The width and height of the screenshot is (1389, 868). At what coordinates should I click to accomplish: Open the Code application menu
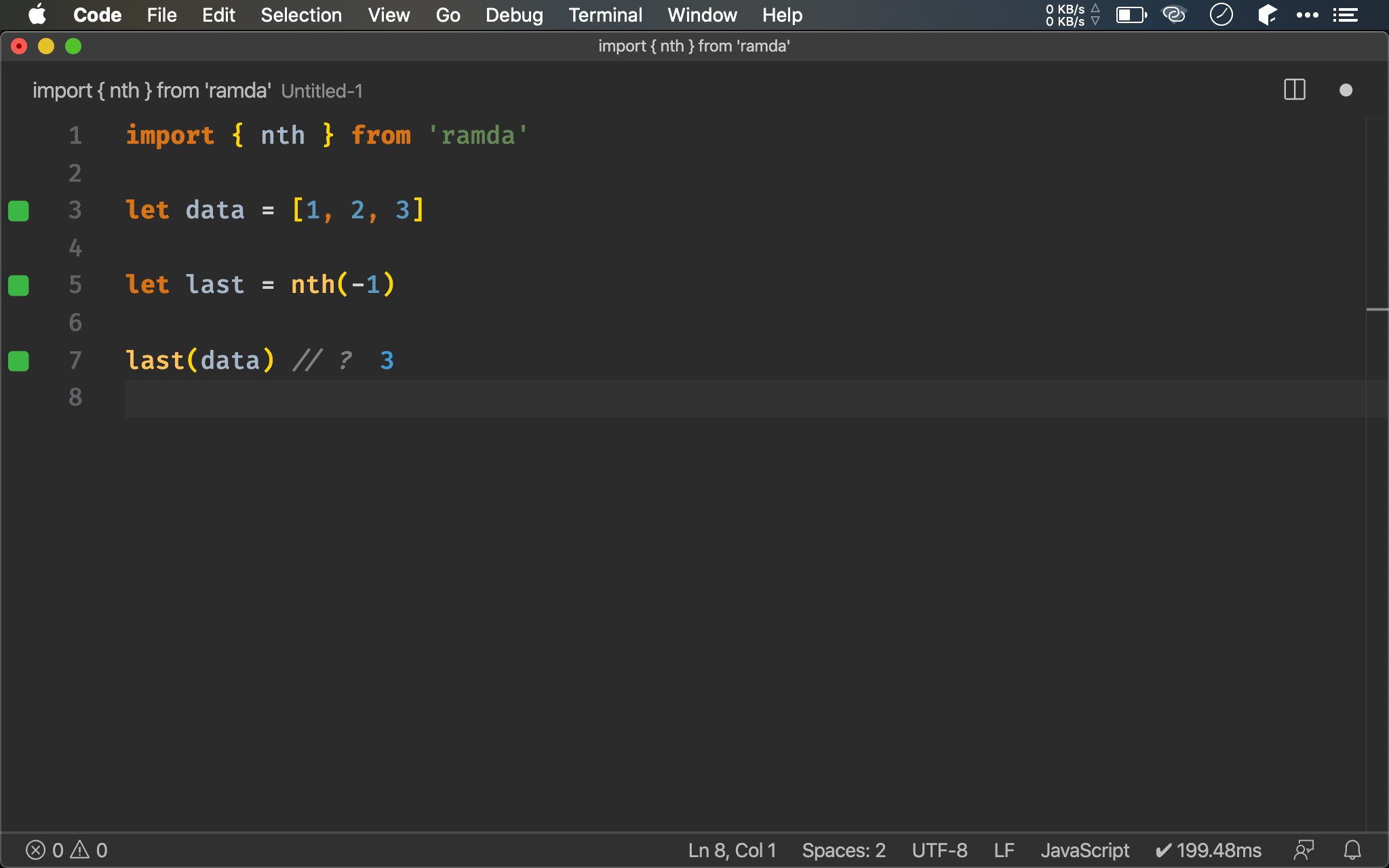point(97,15)
